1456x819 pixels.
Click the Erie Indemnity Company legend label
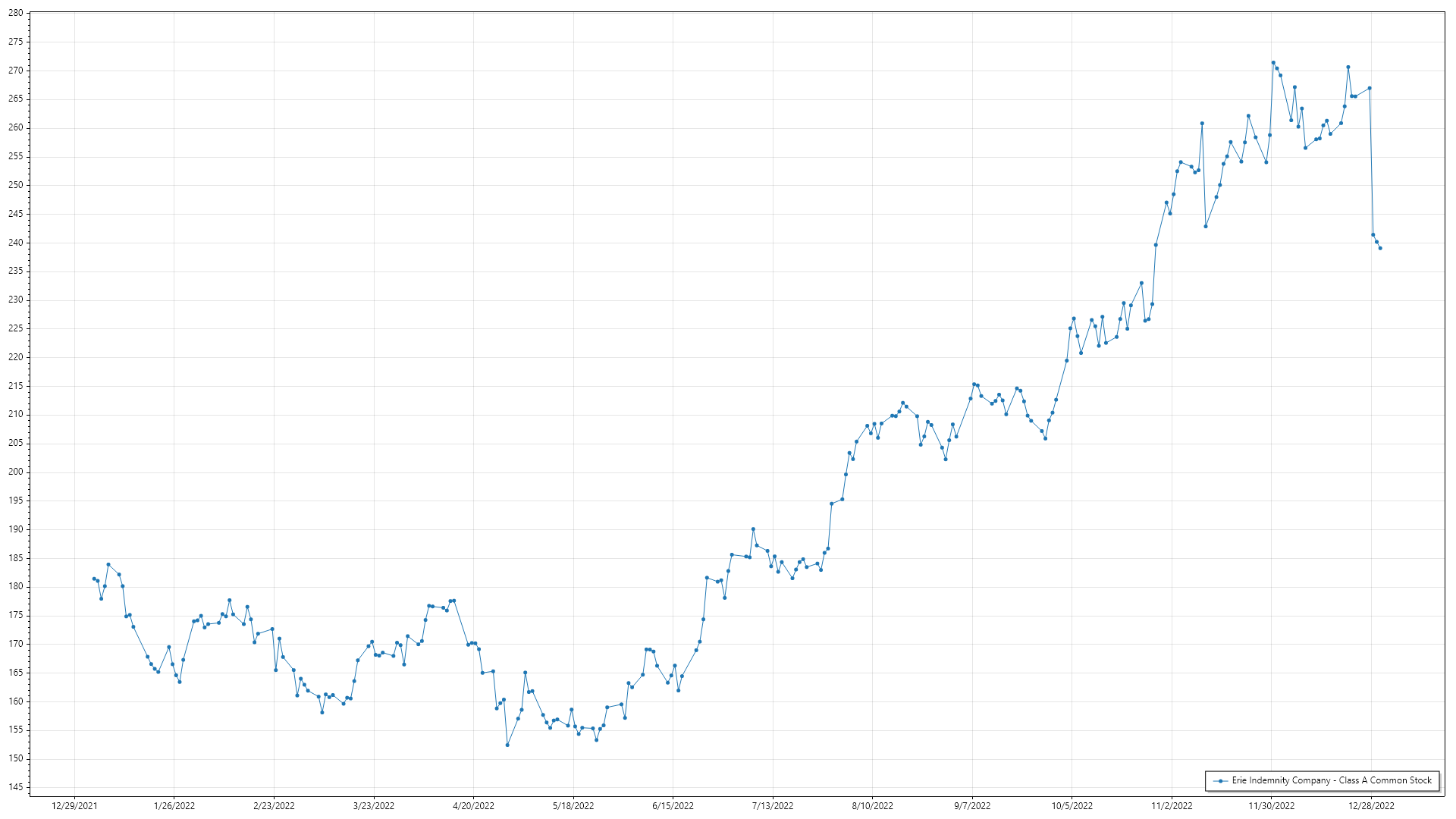(x=1332, y=780)
